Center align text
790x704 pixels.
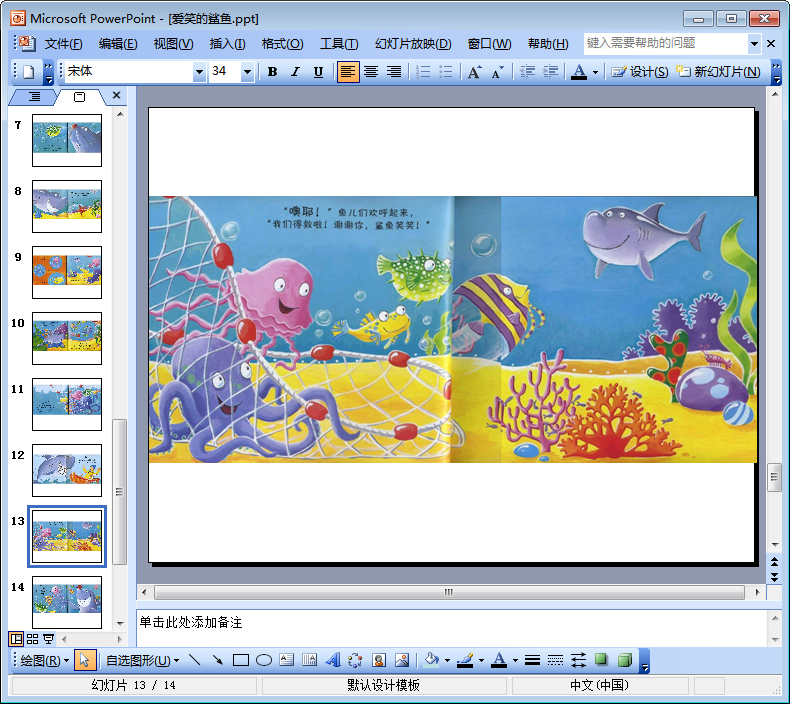(371, 72)
